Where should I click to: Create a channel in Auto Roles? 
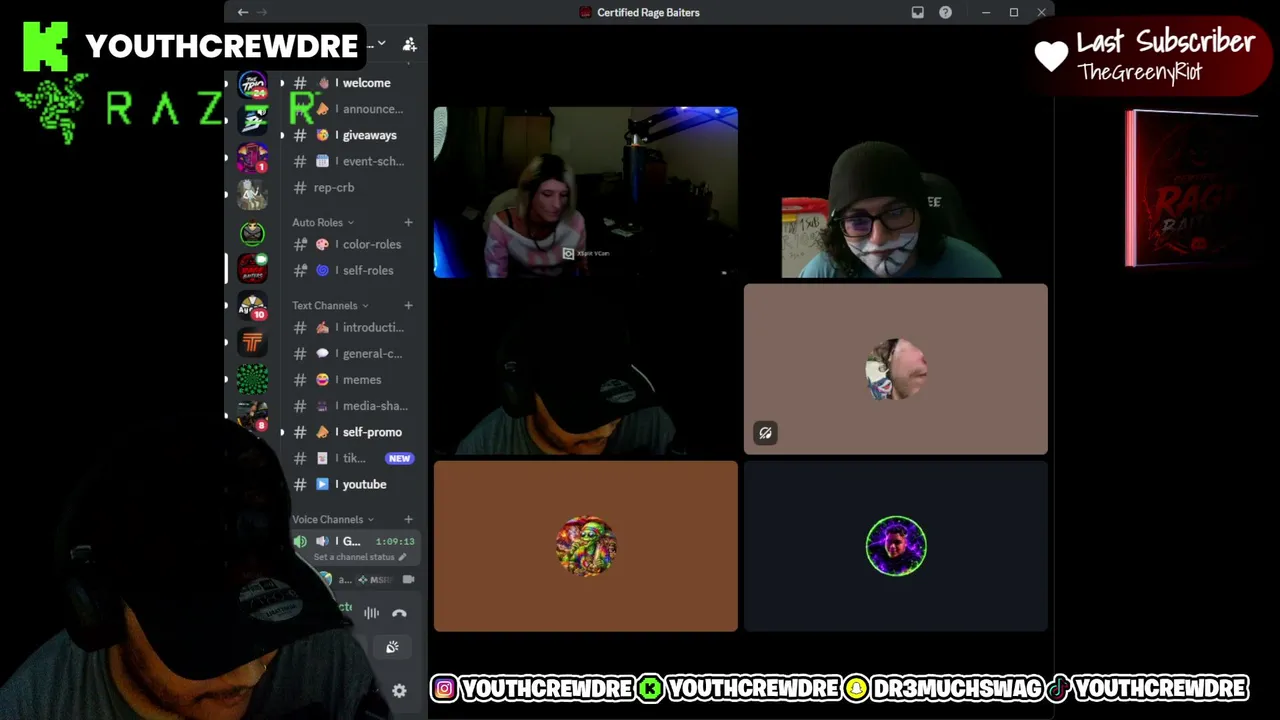coord(408,222)
